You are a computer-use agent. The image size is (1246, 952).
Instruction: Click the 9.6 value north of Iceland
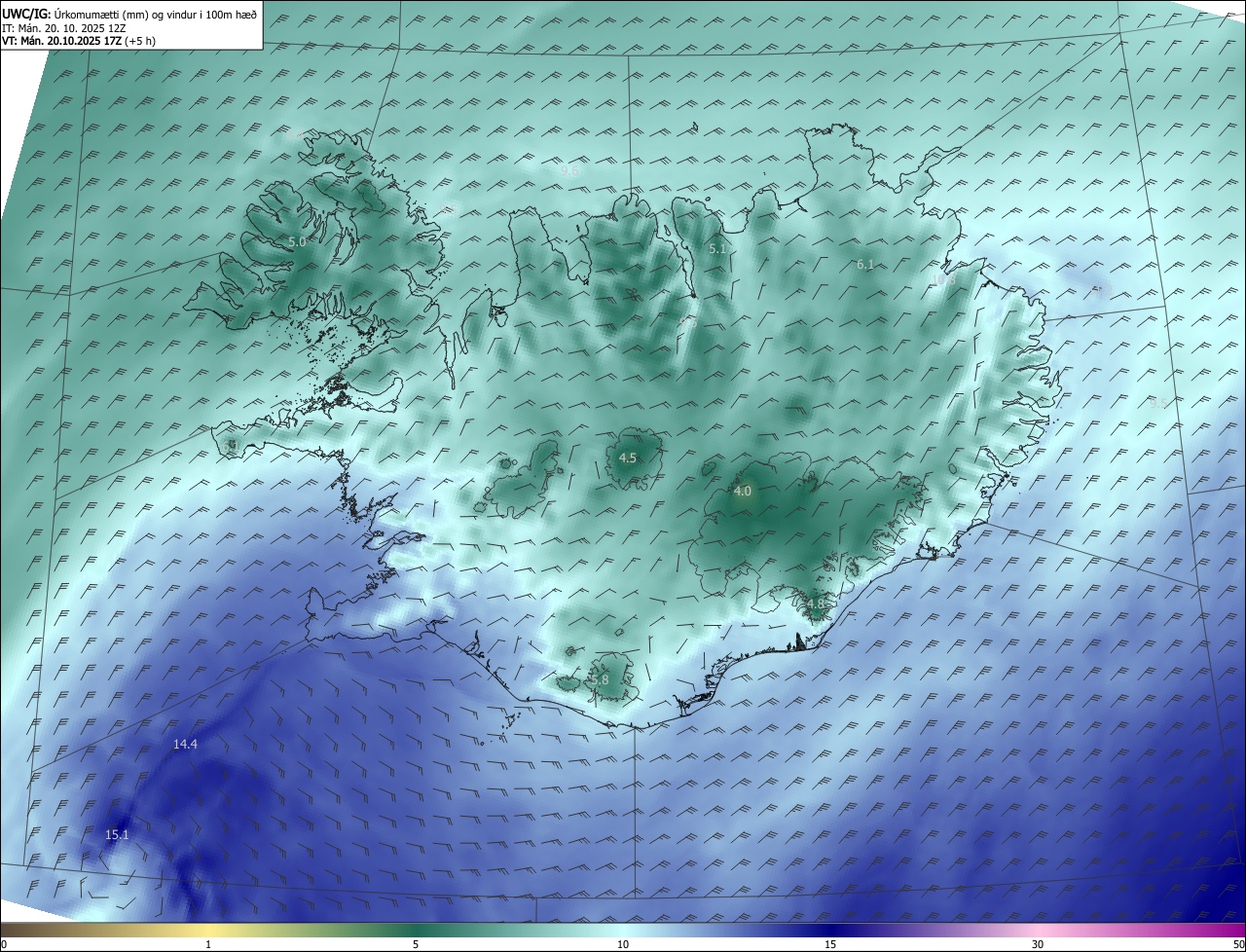(x=569, y=170)
